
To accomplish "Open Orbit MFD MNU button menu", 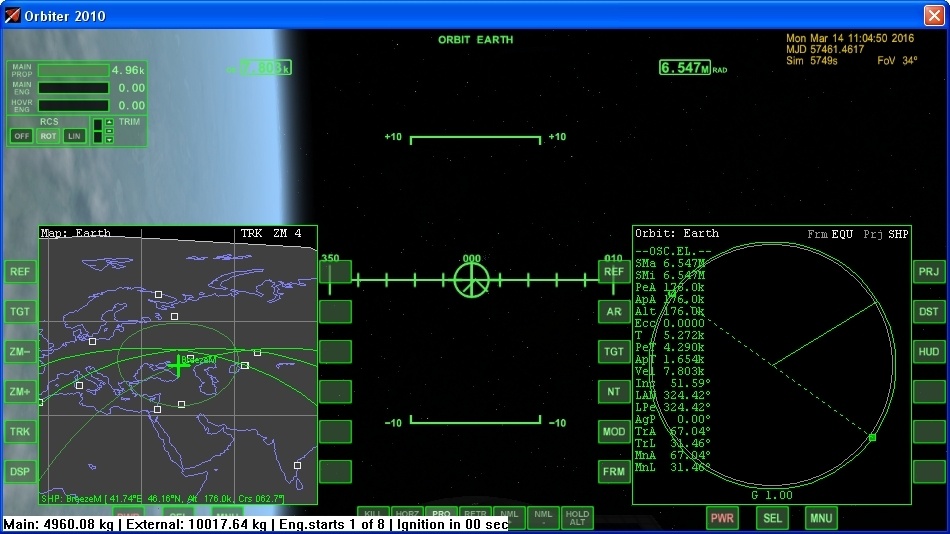I will coord(821,518).
